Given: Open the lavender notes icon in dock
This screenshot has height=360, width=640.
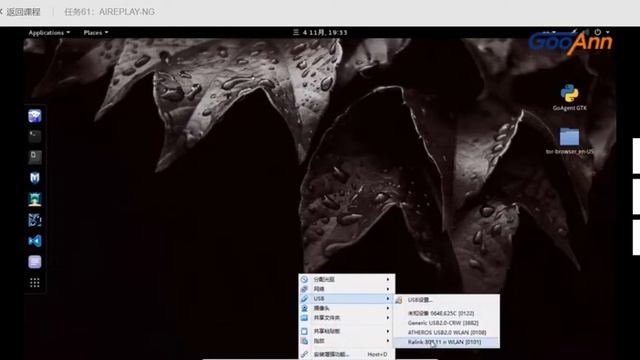Looking at the screenshot, I should pos(35,262).
